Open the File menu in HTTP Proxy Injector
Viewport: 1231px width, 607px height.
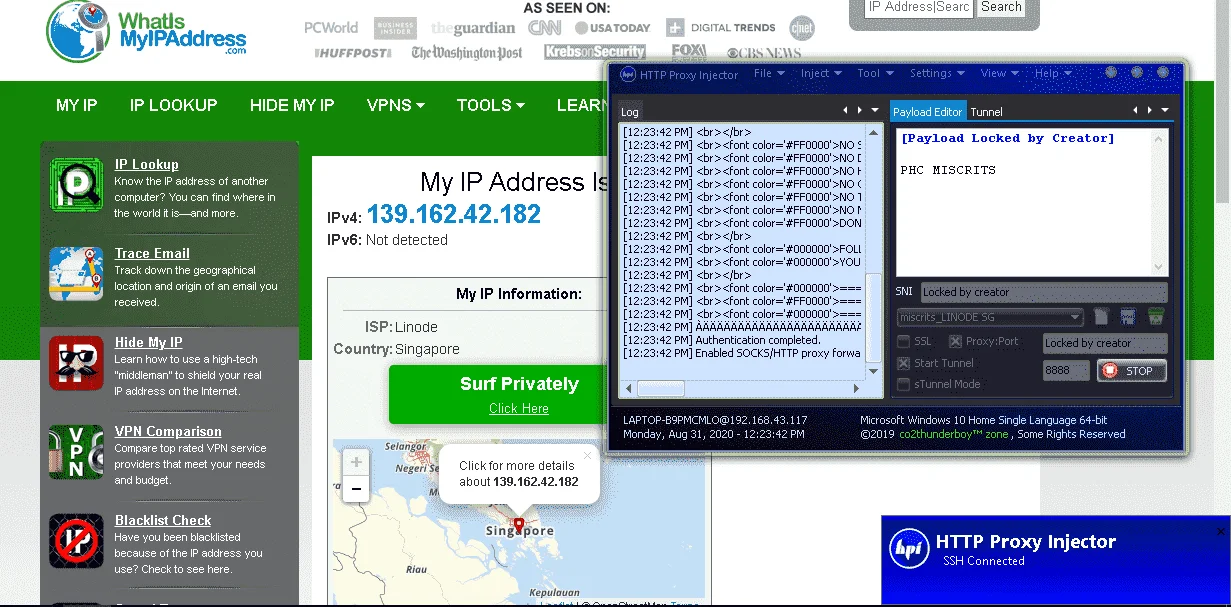pos(768,73)
